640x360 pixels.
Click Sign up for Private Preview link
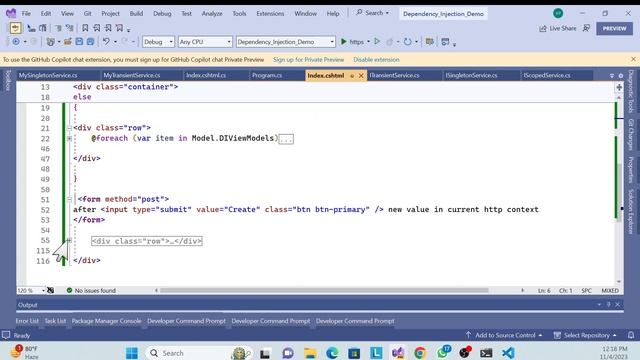click(309, 60)
